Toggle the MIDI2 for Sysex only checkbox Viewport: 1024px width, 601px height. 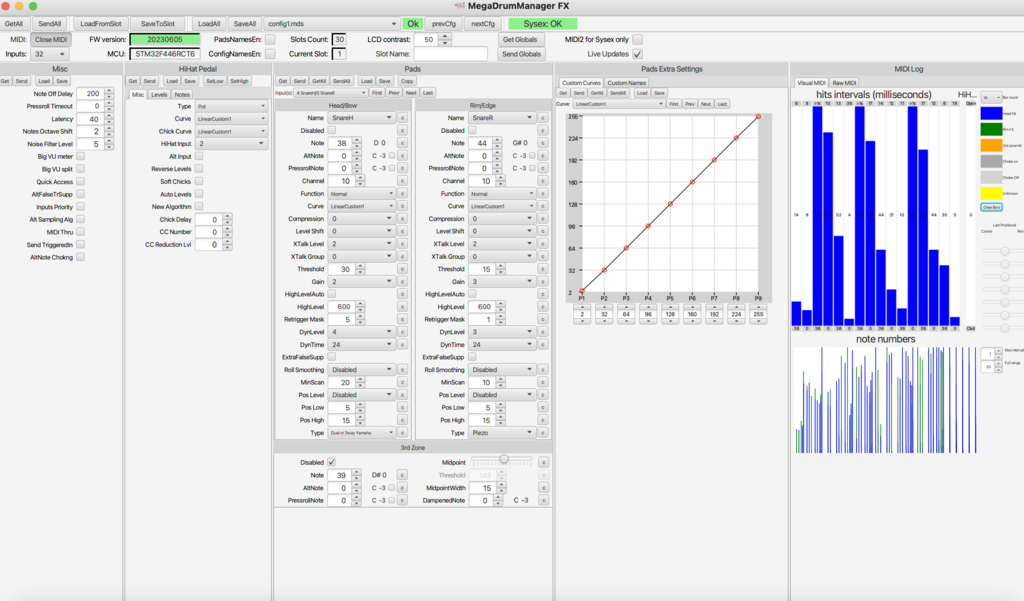coord(637,39)
